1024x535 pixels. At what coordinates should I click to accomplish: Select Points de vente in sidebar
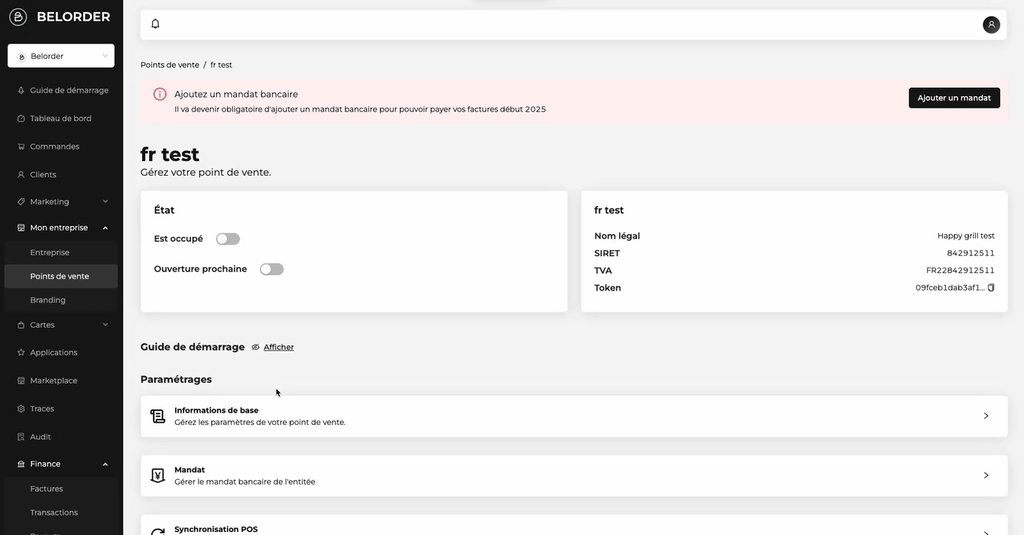click(61, 276)
